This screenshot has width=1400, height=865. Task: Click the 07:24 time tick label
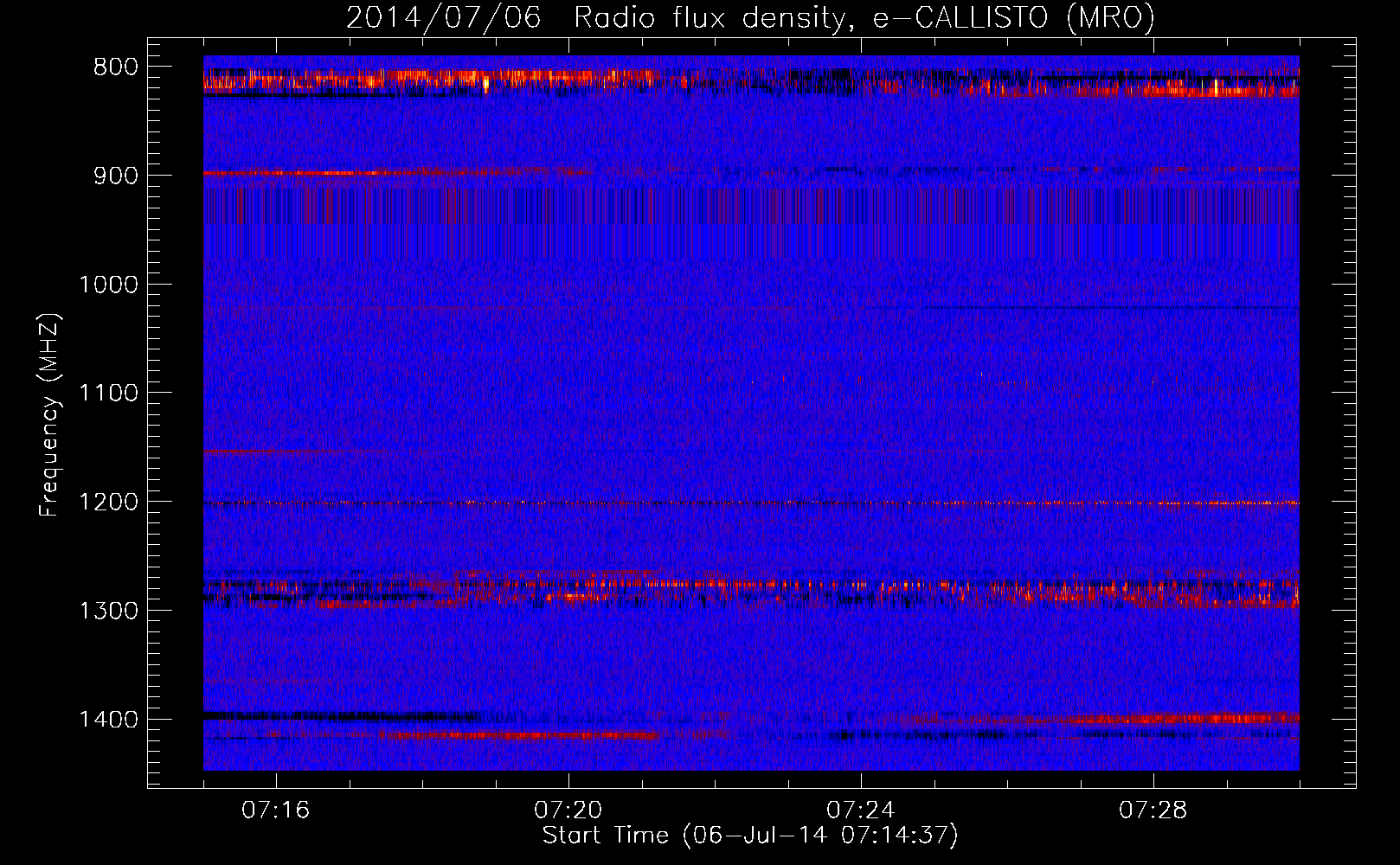[861, 811]
